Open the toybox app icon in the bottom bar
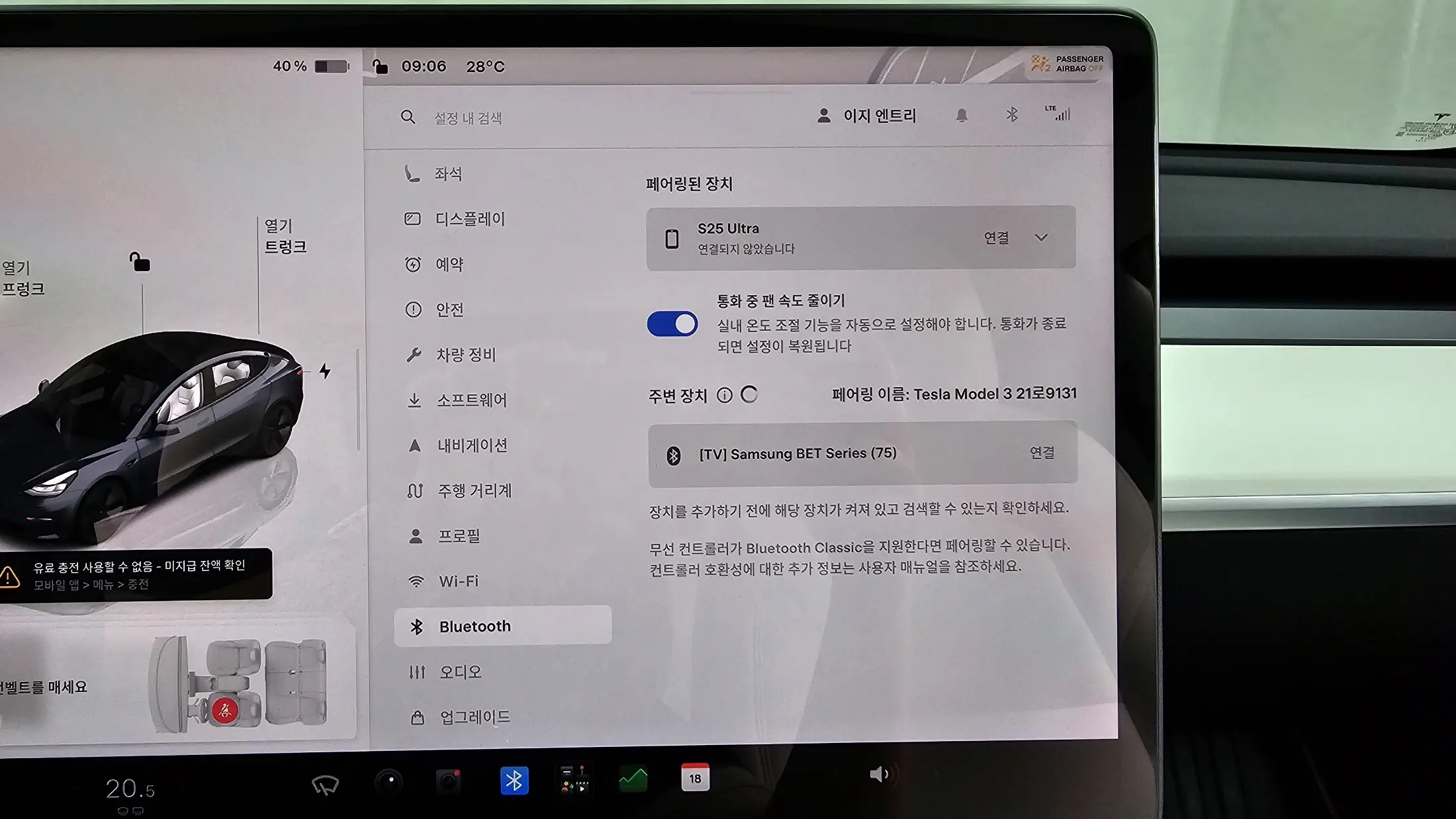 574,779
